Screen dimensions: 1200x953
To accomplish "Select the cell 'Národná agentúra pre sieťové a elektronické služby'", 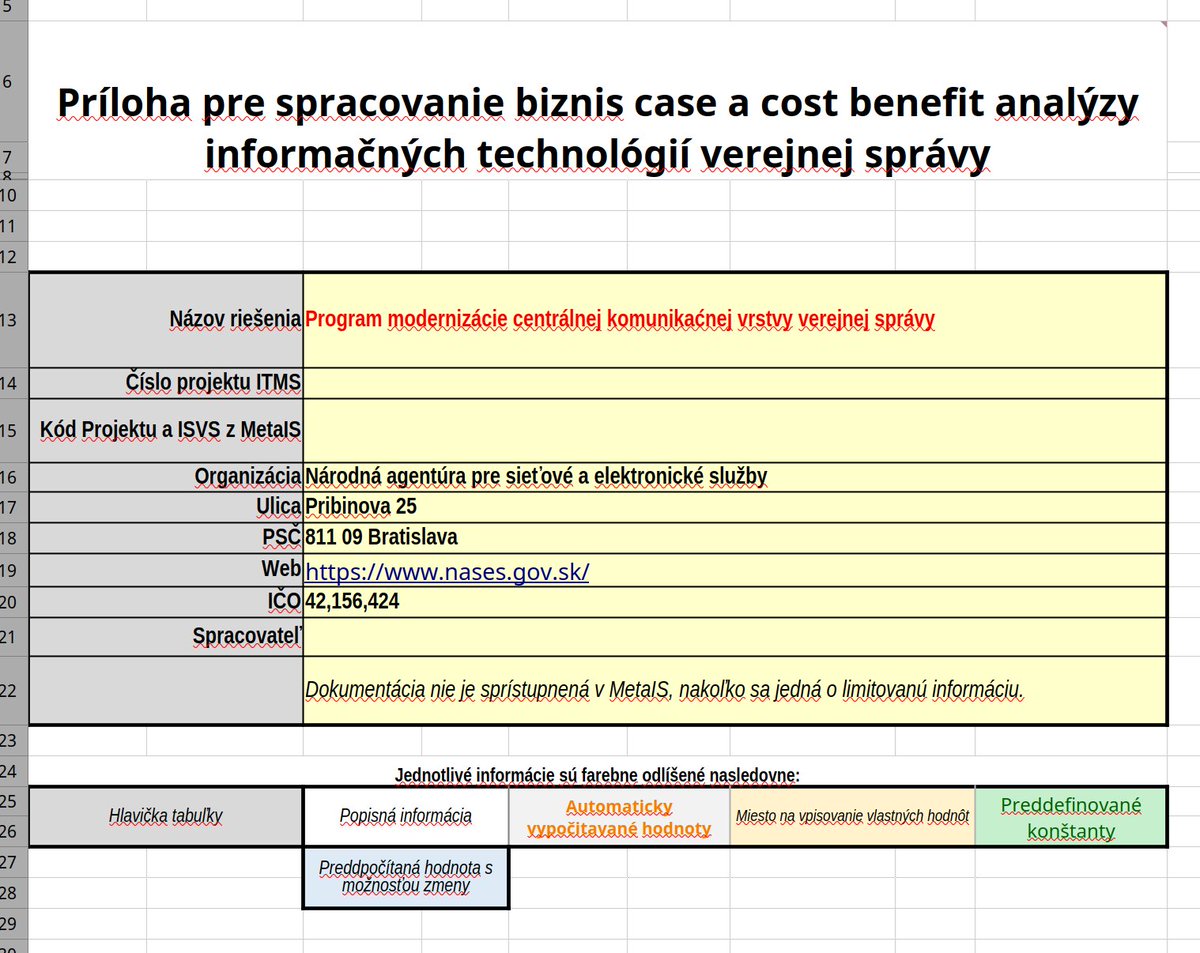I will click(735, 477).
